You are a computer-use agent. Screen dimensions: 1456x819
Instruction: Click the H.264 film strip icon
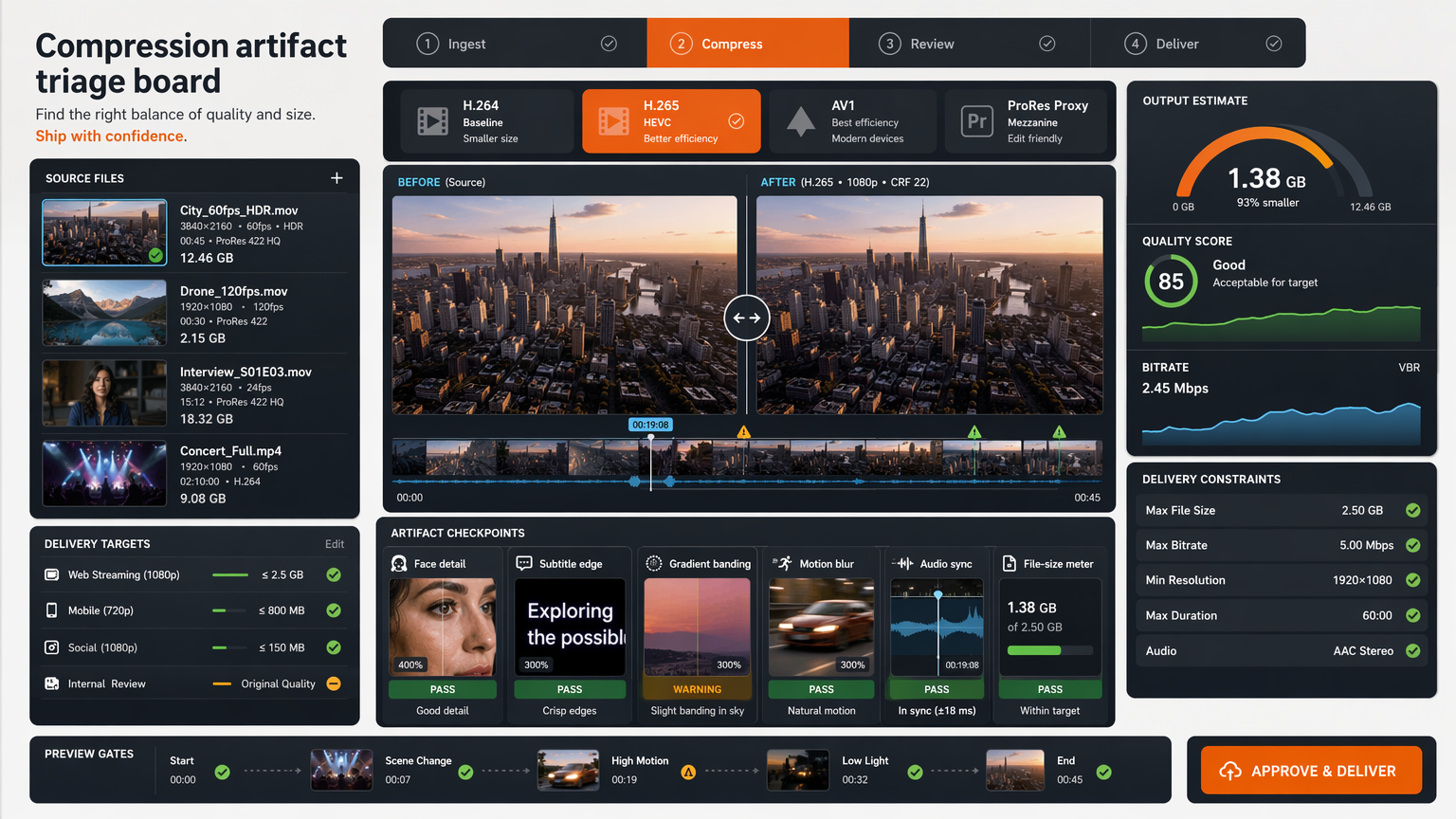click(433, 121)
